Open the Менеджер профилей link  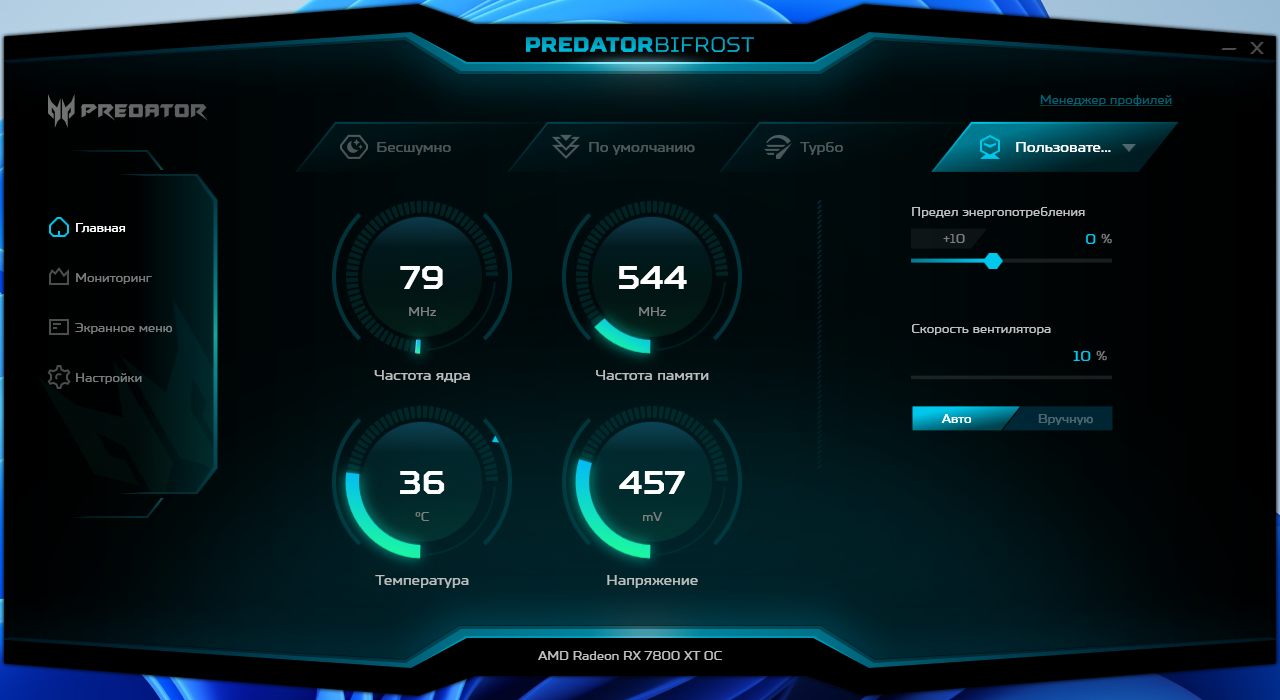pyautogui.click(x=1106, y=100)
